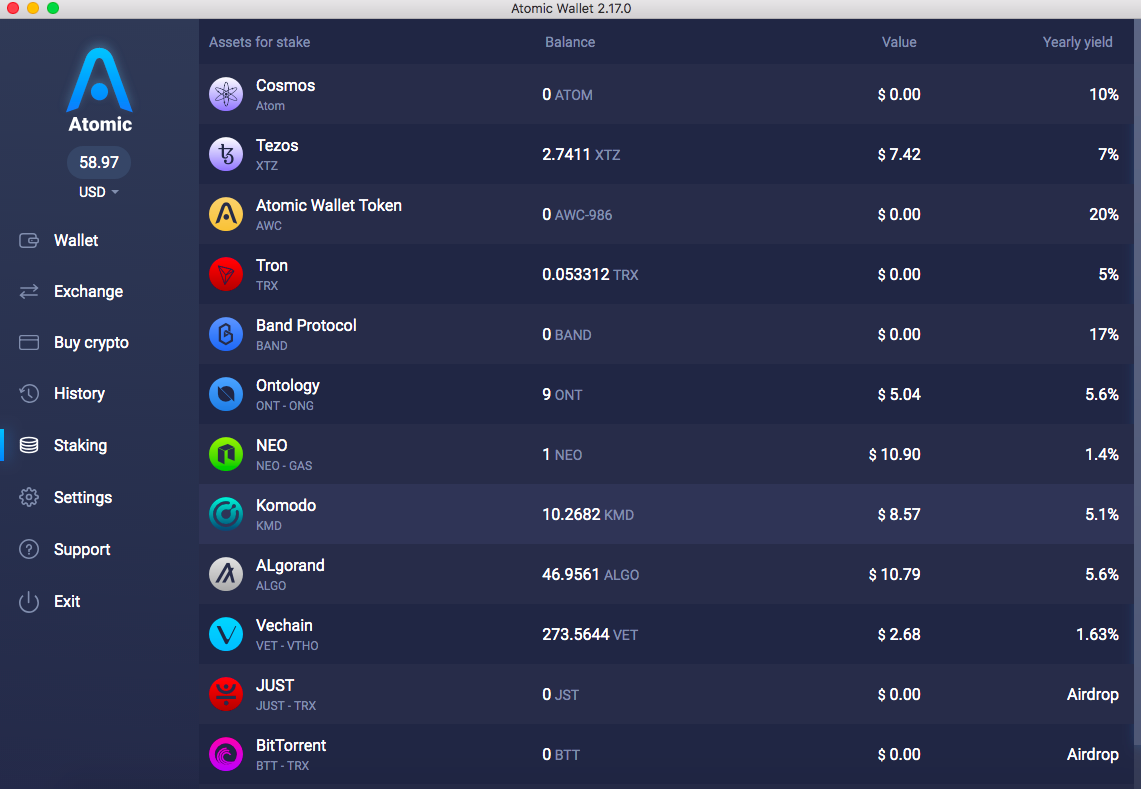
Task: Select the JUST asset name
Action: pyautogui.click(x=275, y=686)
